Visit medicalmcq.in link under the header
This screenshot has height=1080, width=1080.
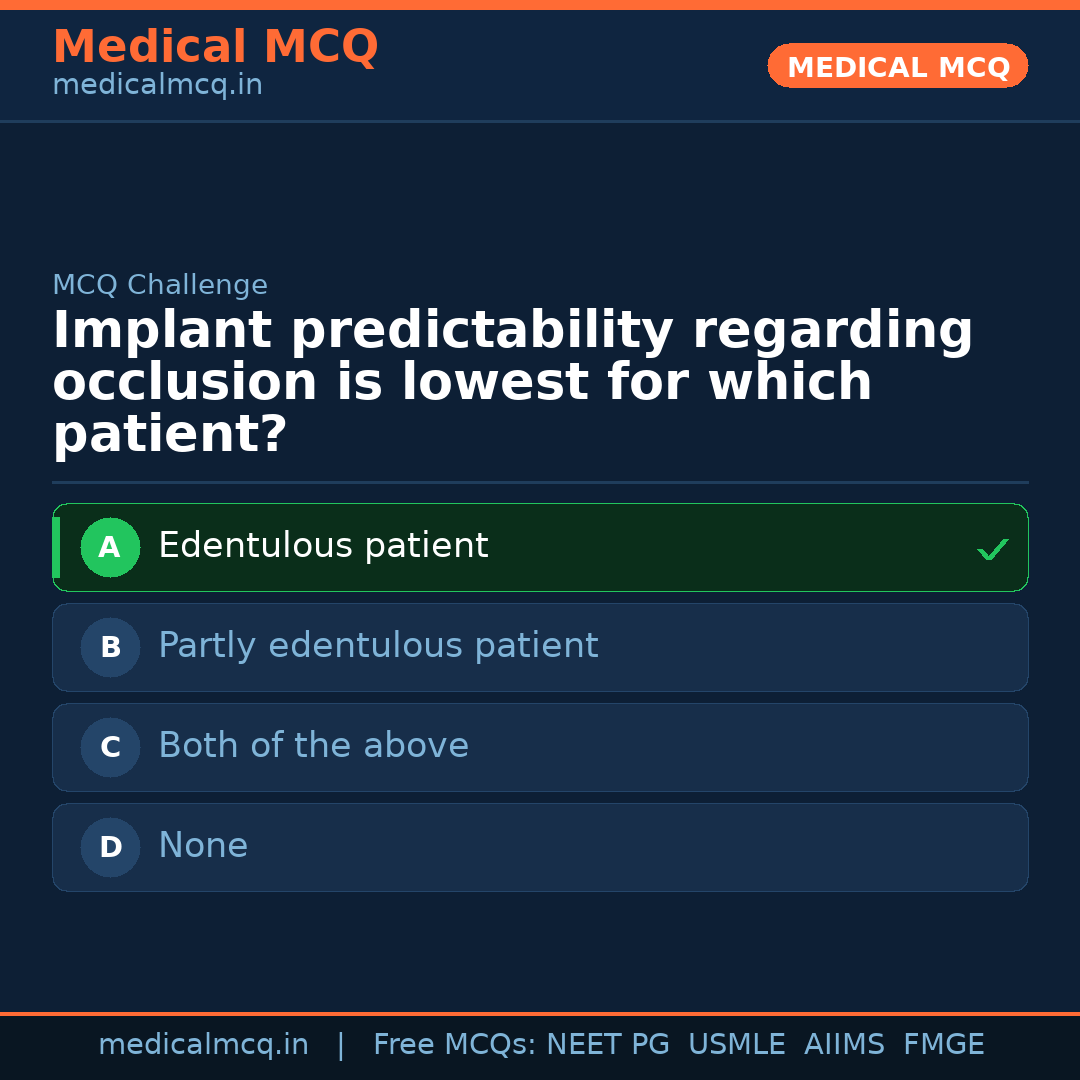[157, 85]
